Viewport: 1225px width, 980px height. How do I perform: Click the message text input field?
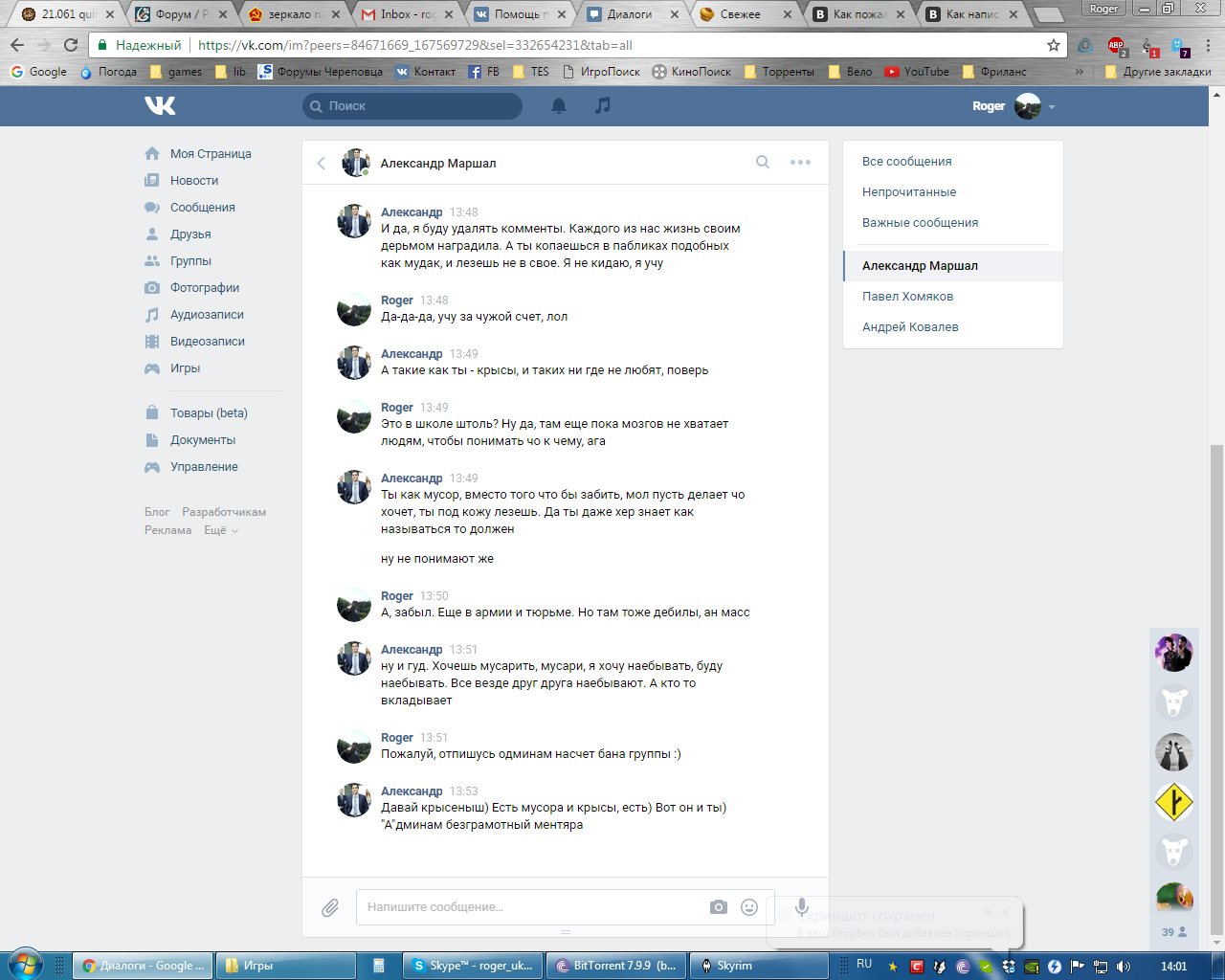tap(531, 907)
